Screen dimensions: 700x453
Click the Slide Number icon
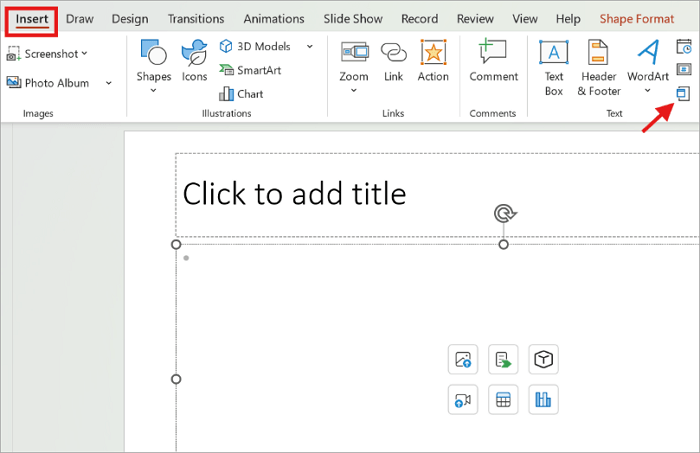(x=683, y=69)
